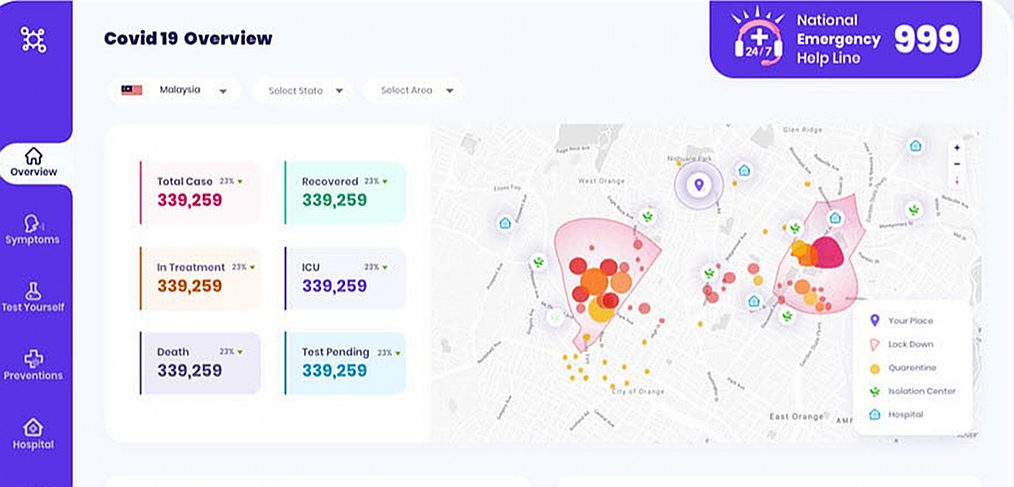Open the Select State dropdown
Image resolution: width=1014 pixels, height=487 pixels.
click(x=302, y=91)
